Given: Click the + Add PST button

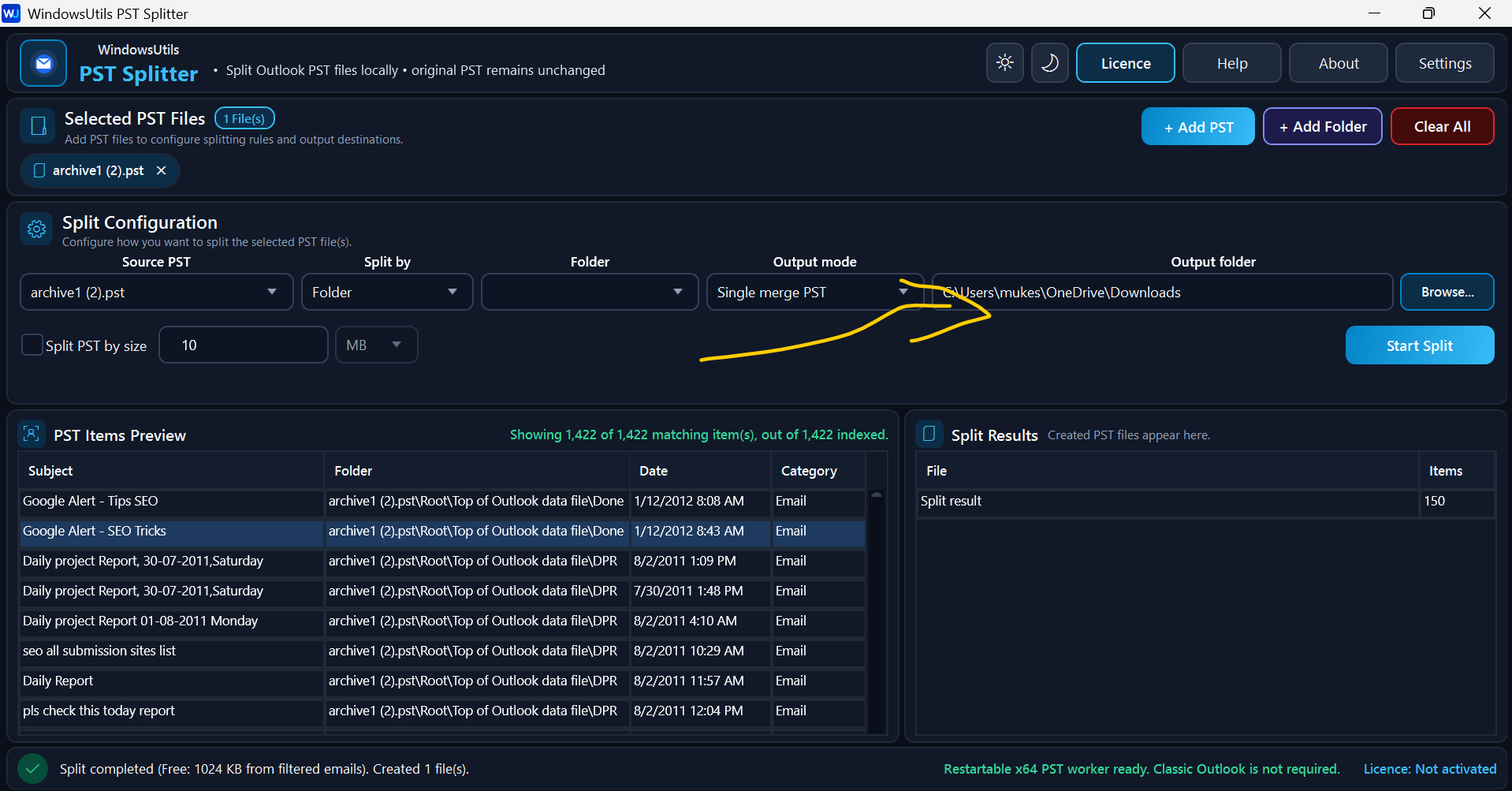Looking at the screenshot, I should 1198,126.
